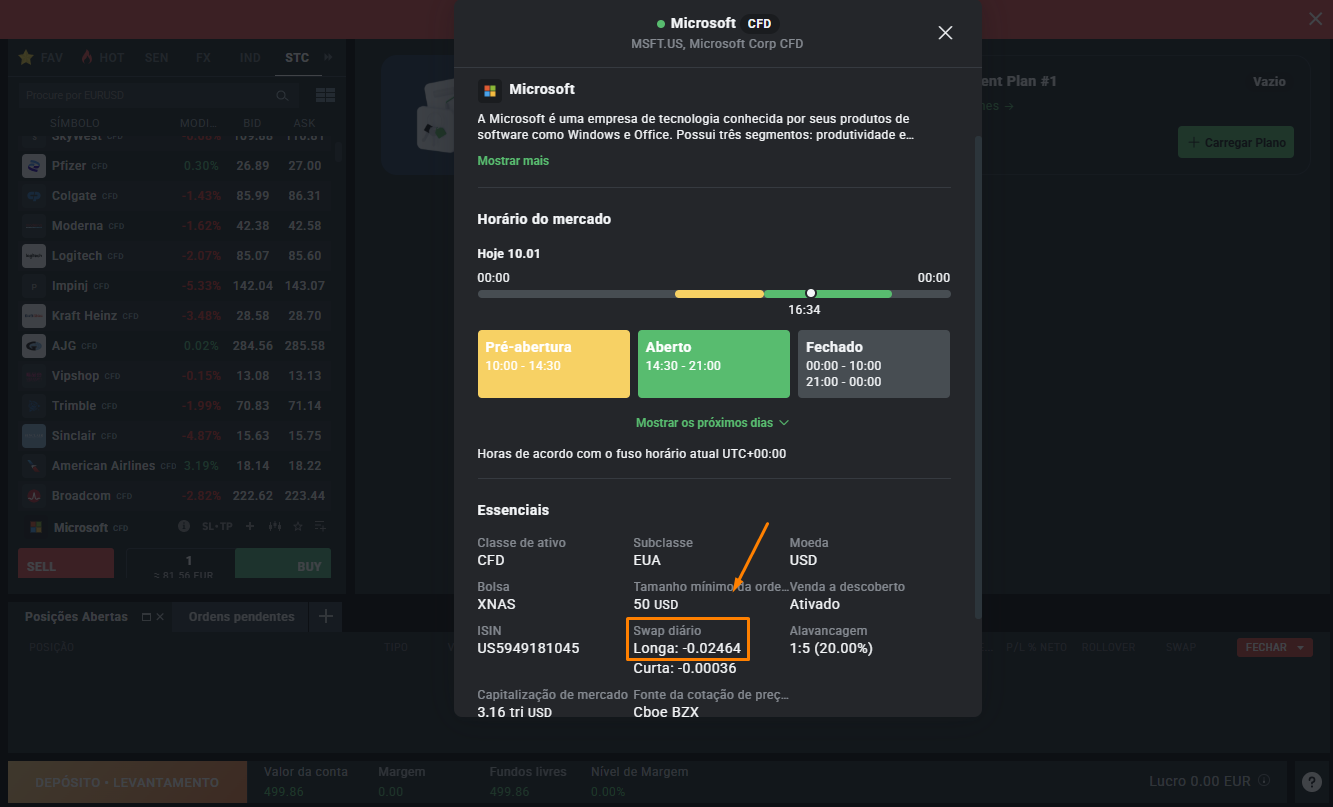Viewport: 1333px width, 807px height.
Task: Sort by the ASK column header
Action: 305,123
